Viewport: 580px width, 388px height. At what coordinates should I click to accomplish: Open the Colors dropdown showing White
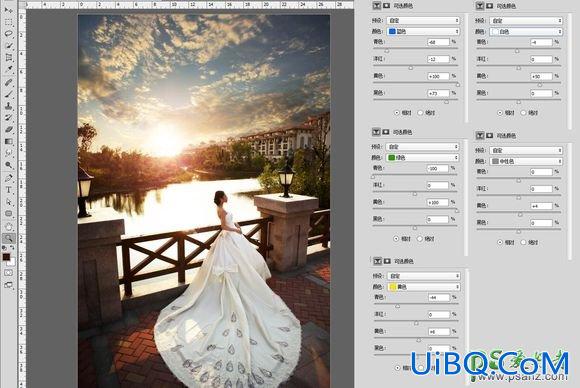(526, 32)
